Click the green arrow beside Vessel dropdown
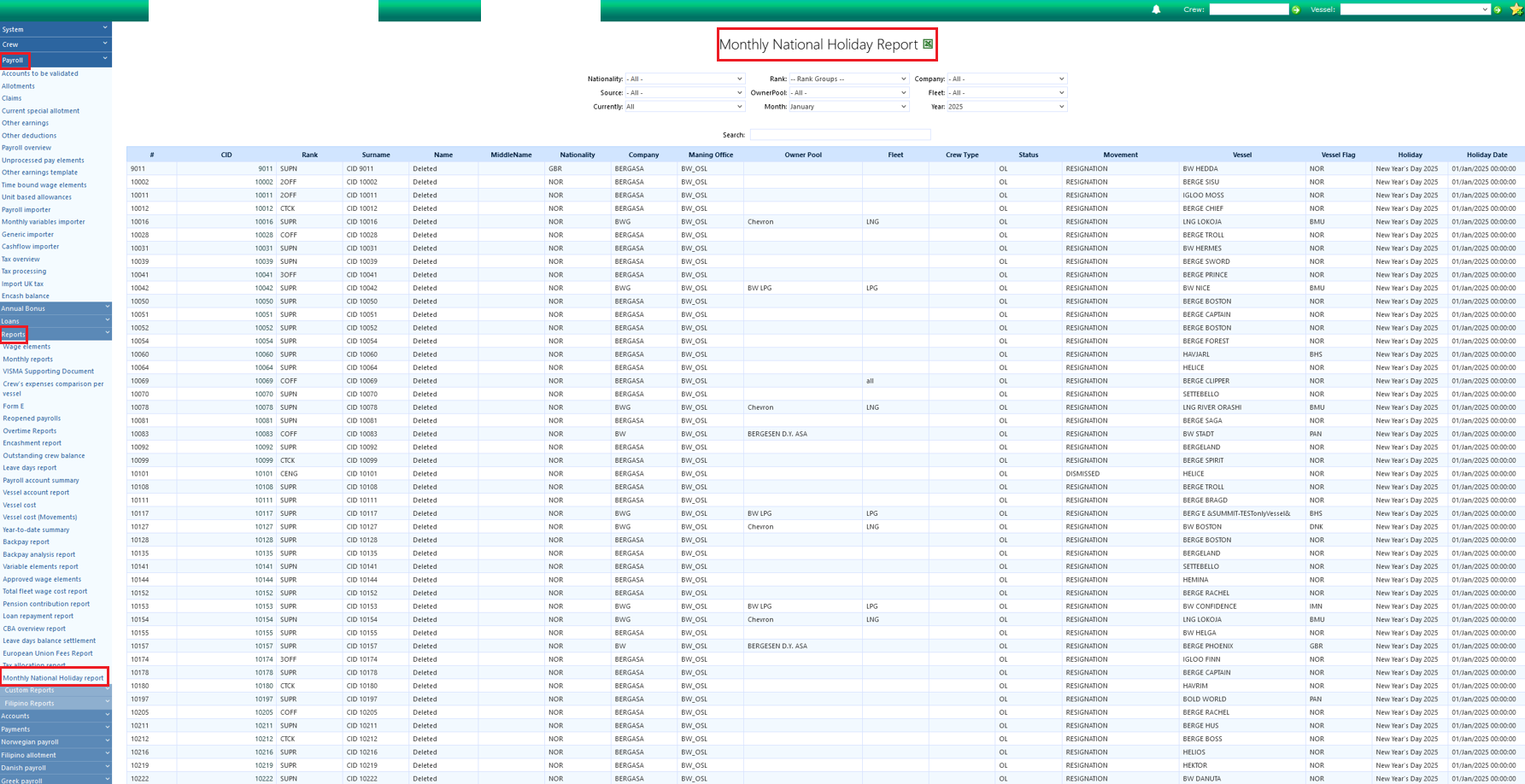This screenshot has width=1525, height=784. click(x=1498, y=10)
